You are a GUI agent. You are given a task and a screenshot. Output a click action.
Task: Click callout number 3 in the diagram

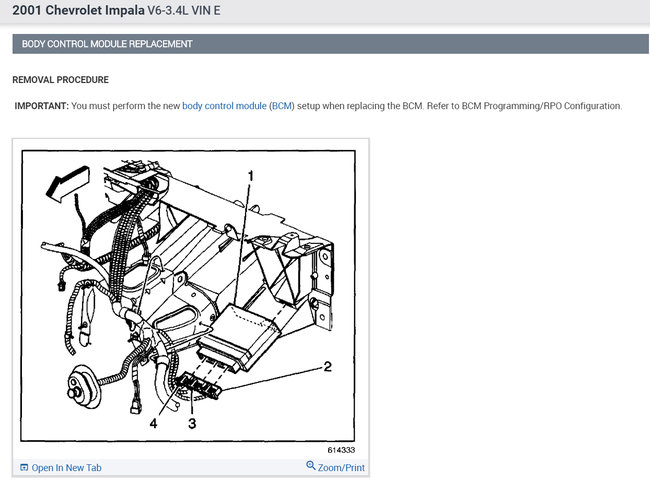click(x=192, y=423)
